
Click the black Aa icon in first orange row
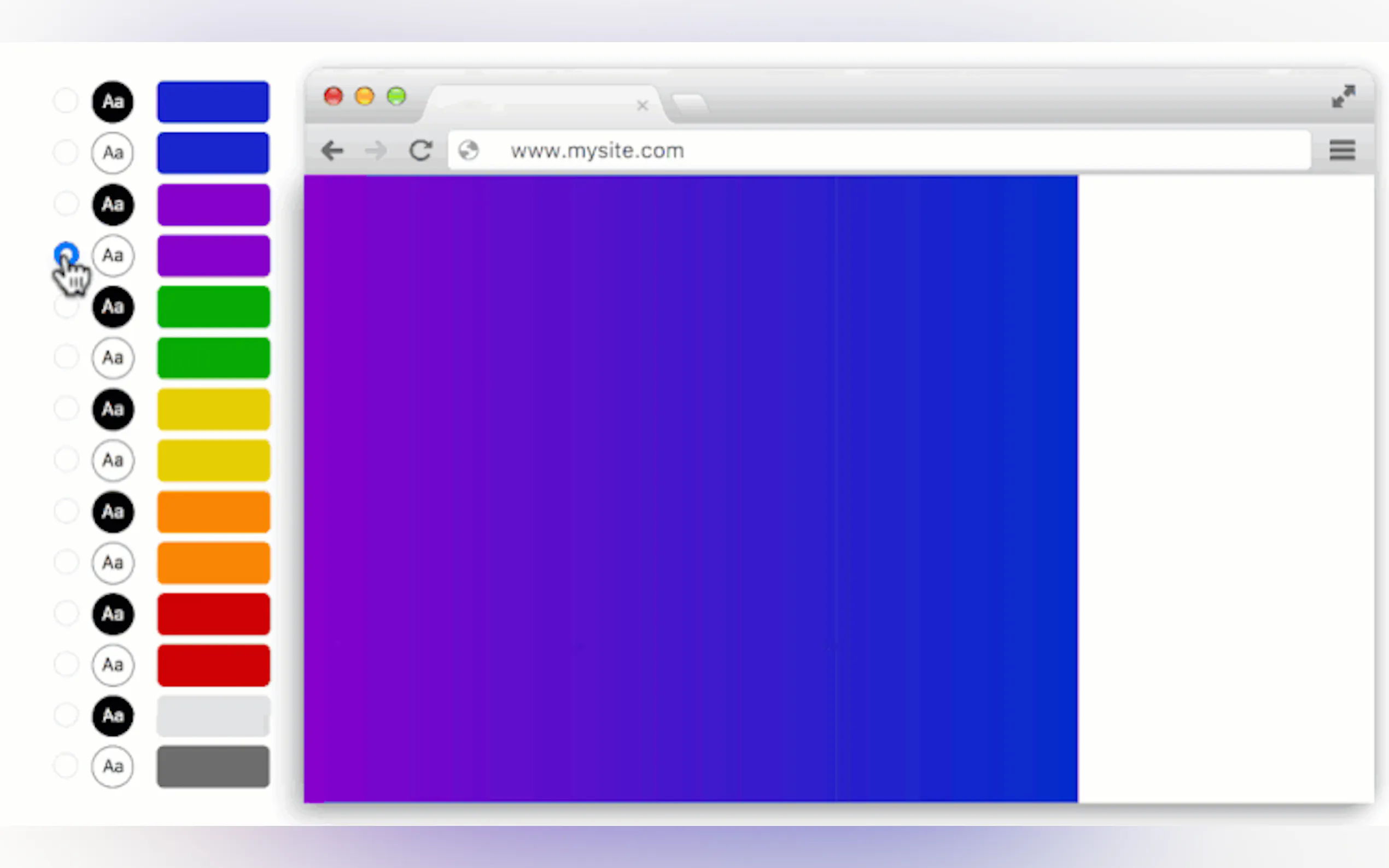tap(113, 512)
